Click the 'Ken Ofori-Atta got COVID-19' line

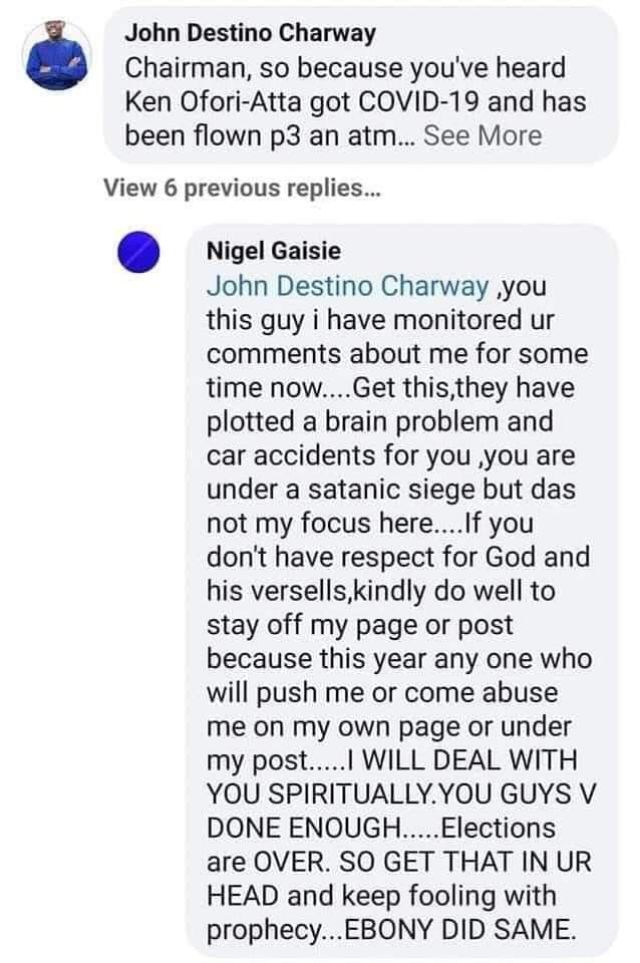tap(356, 101)
